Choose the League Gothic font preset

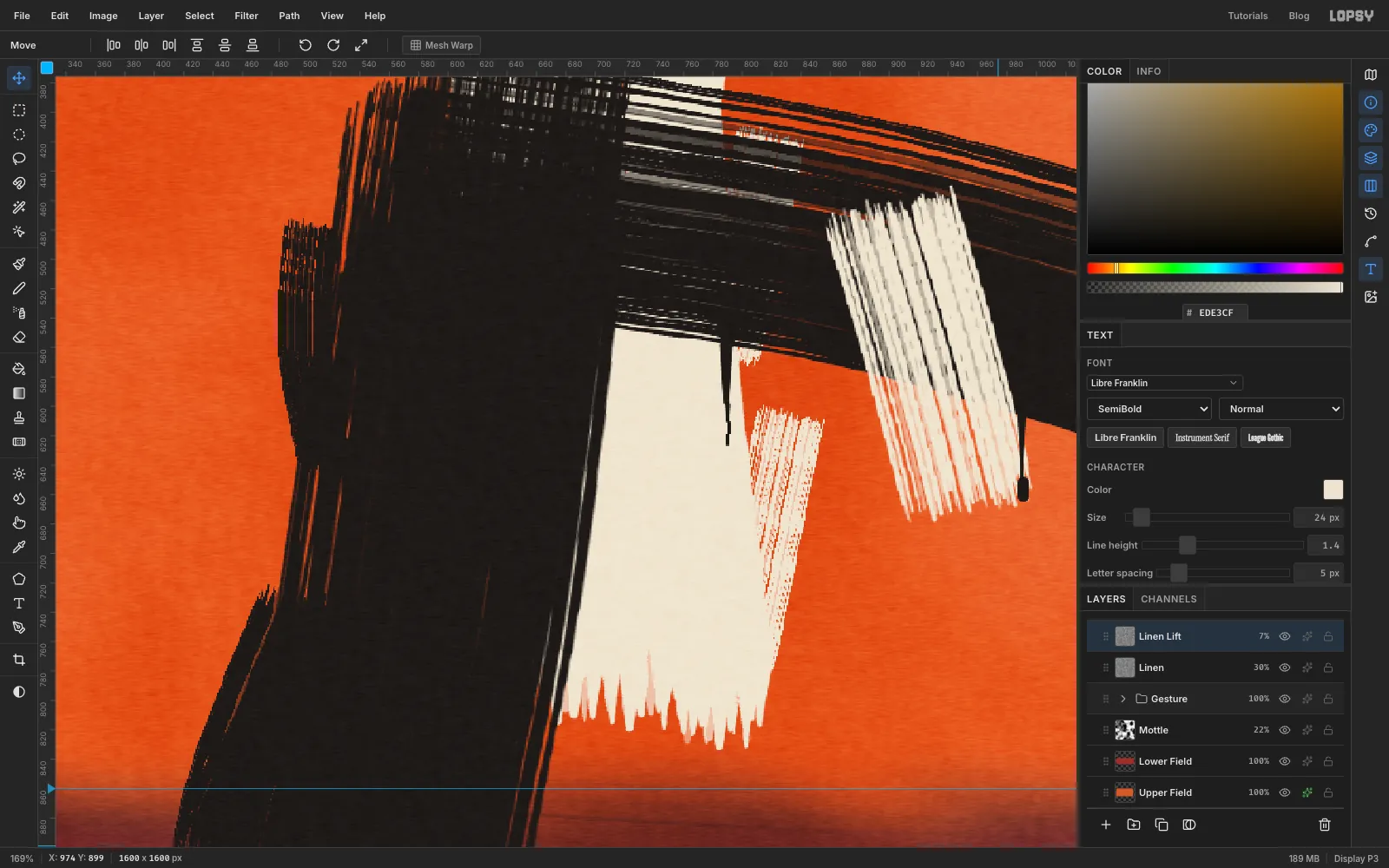click(x=1266, y=437)
